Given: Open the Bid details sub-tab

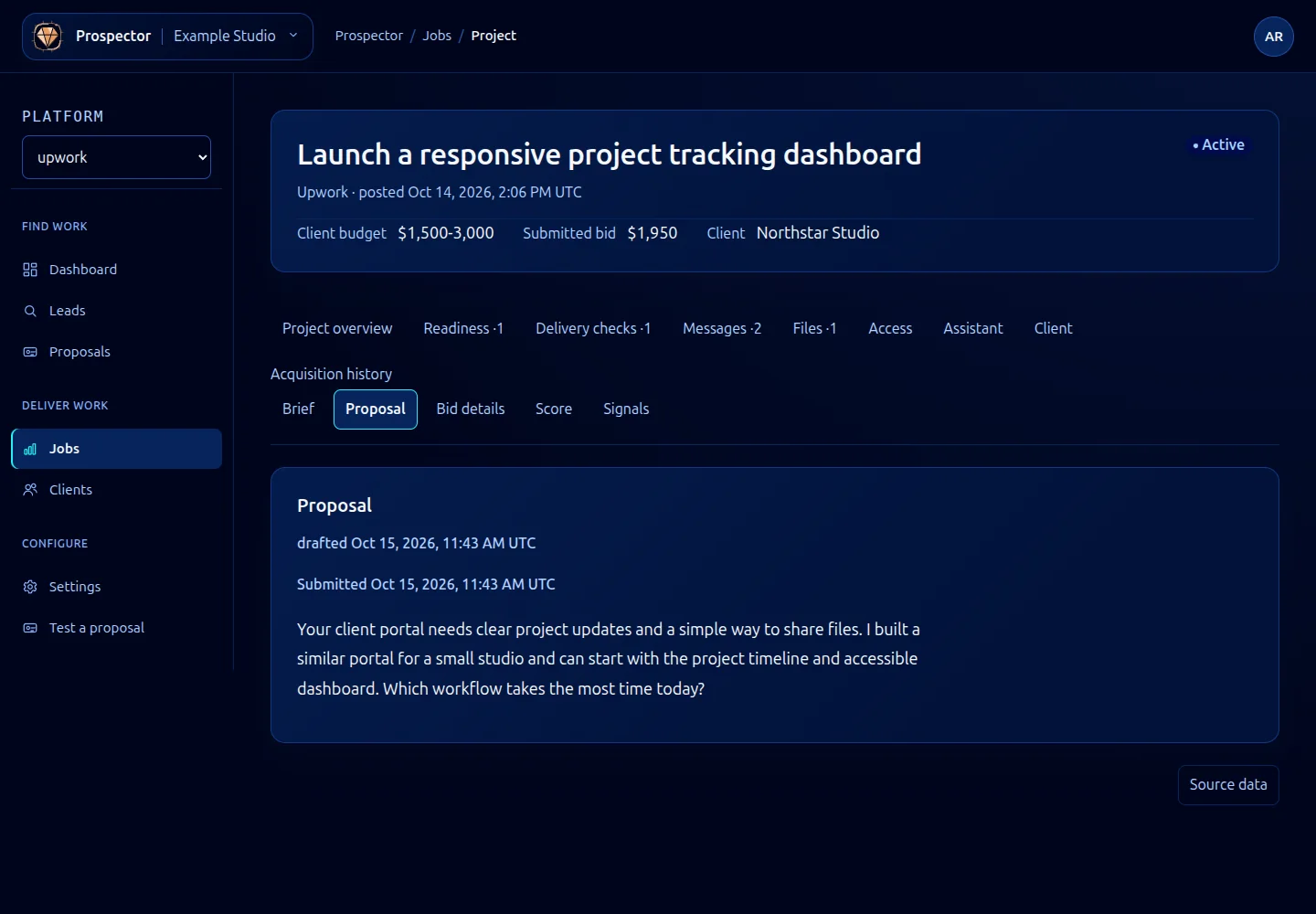Looking at the screenshot, I should [x=471, y=409].
